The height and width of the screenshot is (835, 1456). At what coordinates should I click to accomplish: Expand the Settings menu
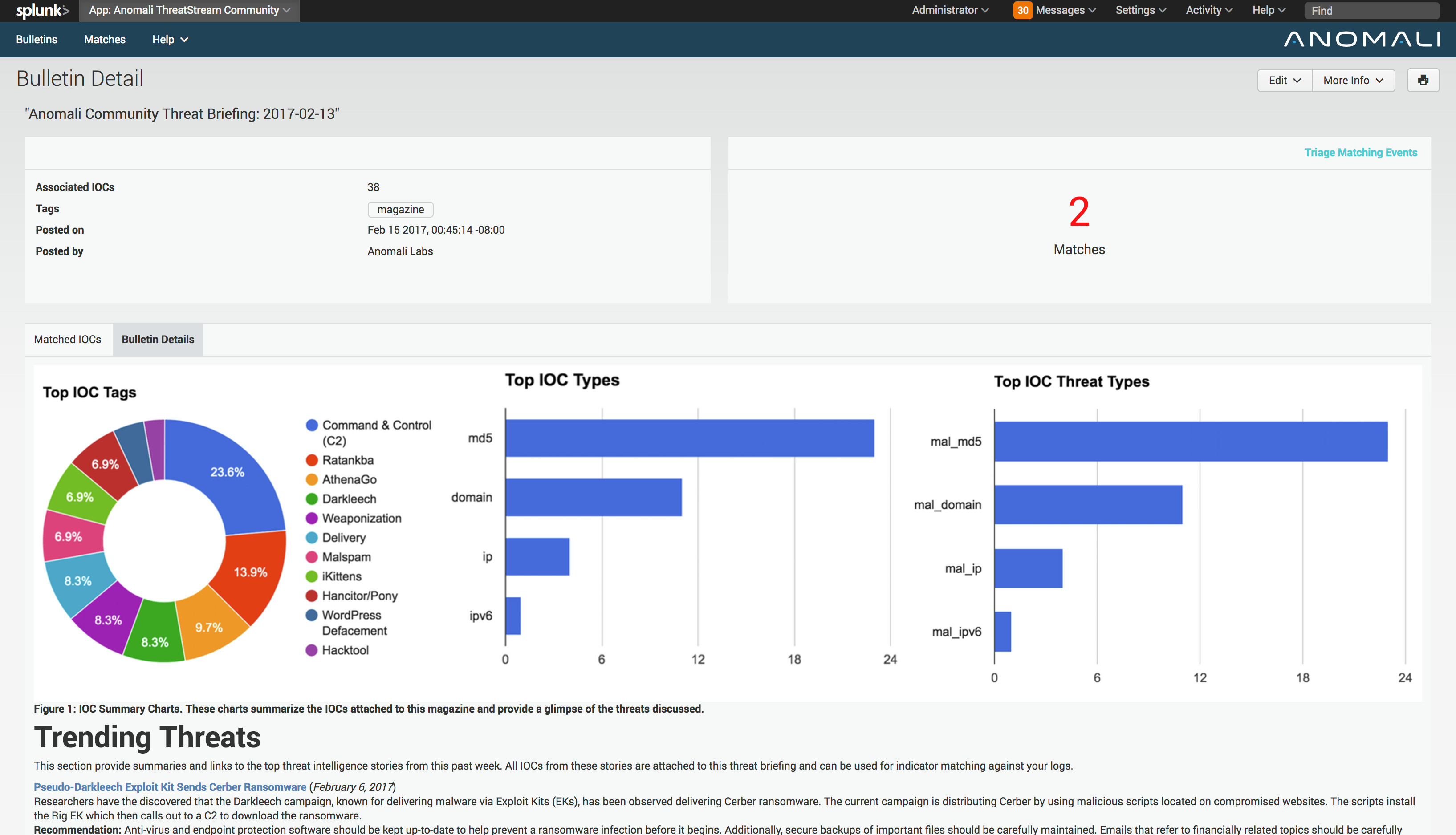coord(1140,10)
